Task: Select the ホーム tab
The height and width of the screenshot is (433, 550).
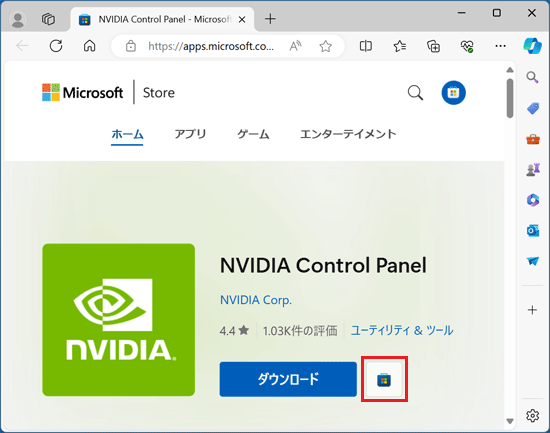Action: [x=127, y=134]
